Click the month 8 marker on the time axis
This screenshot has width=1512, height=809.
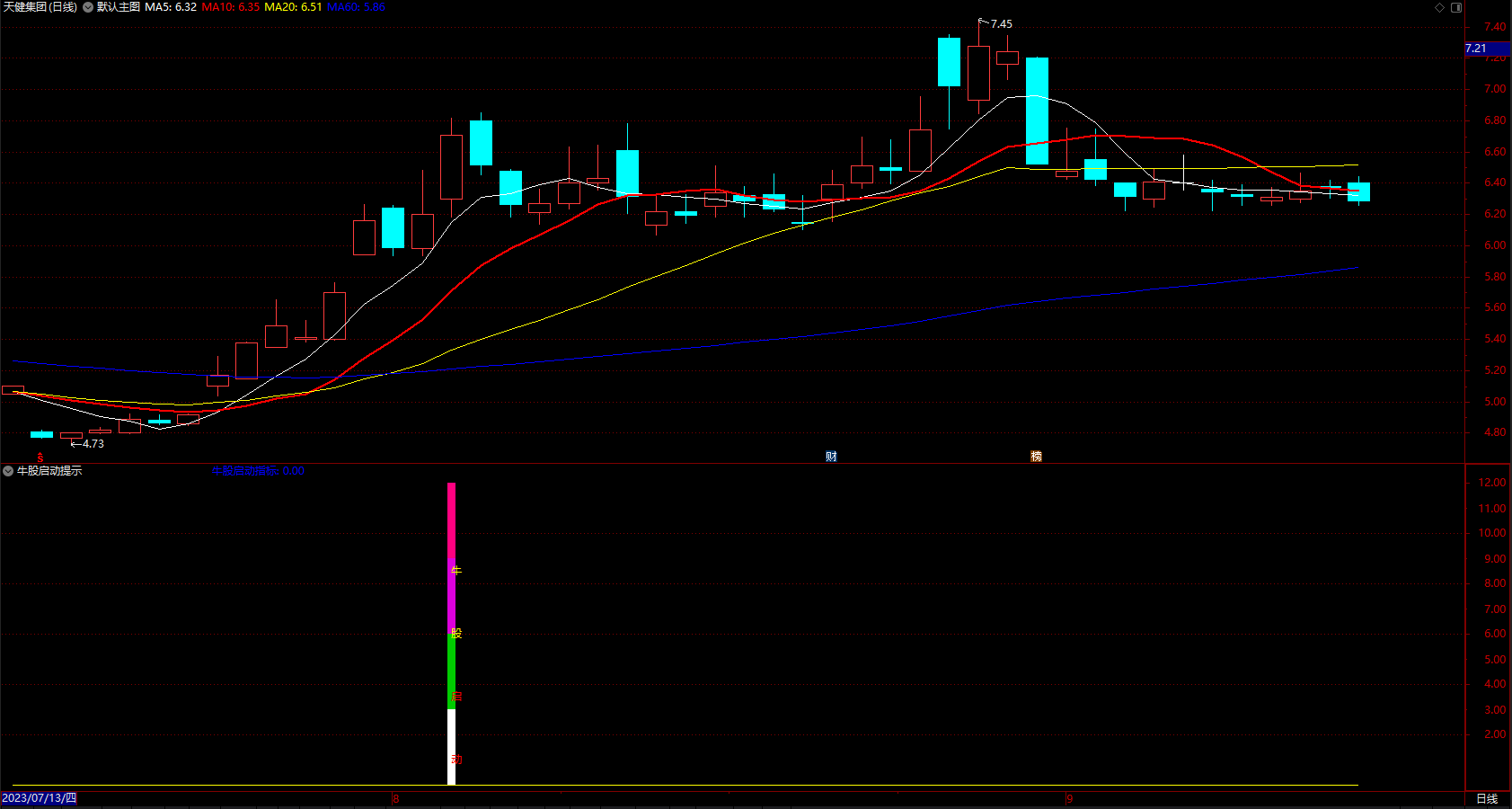click(x=395, y=798)
